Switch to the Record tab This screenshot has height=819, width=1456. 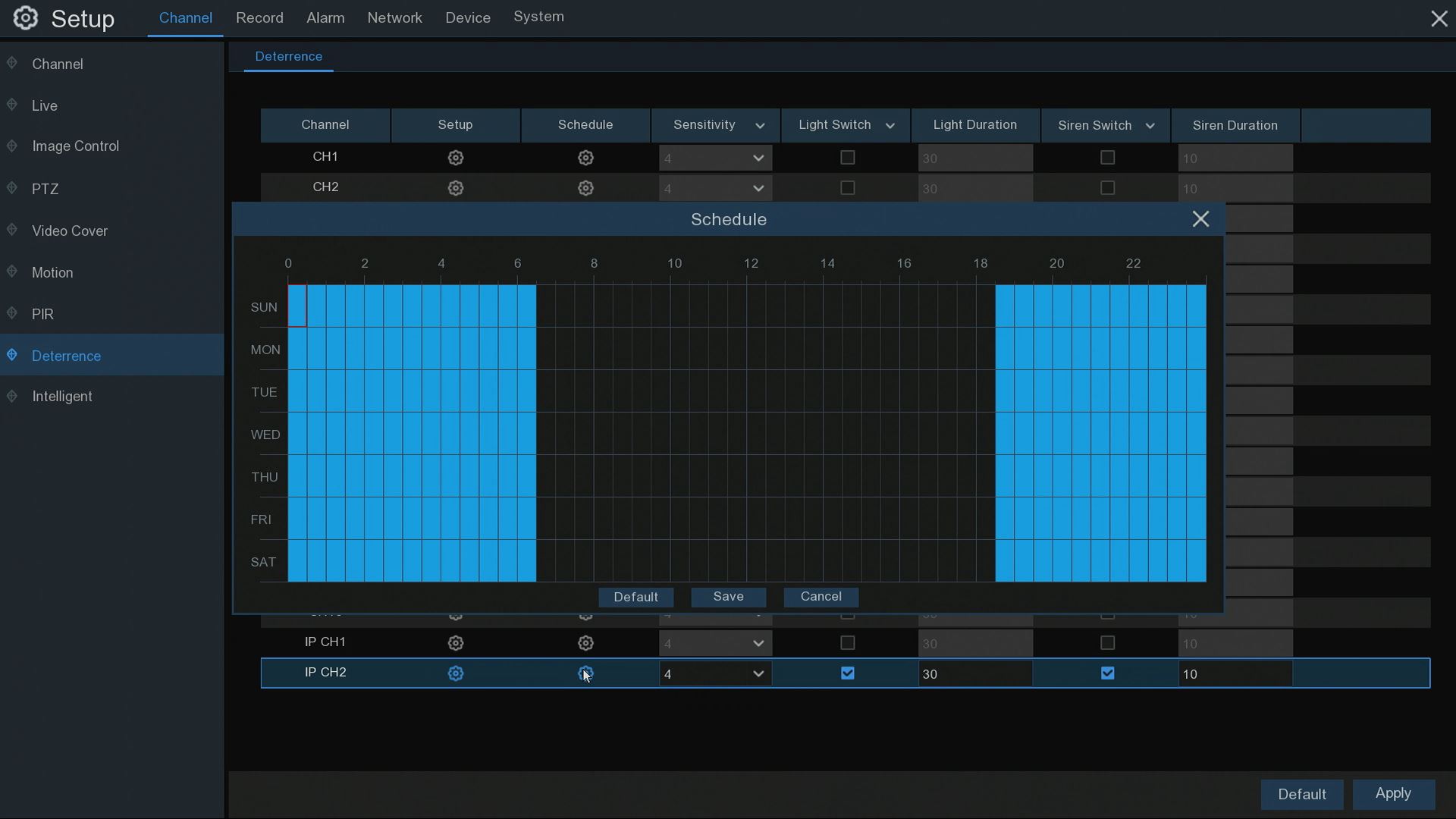(259, 17)
